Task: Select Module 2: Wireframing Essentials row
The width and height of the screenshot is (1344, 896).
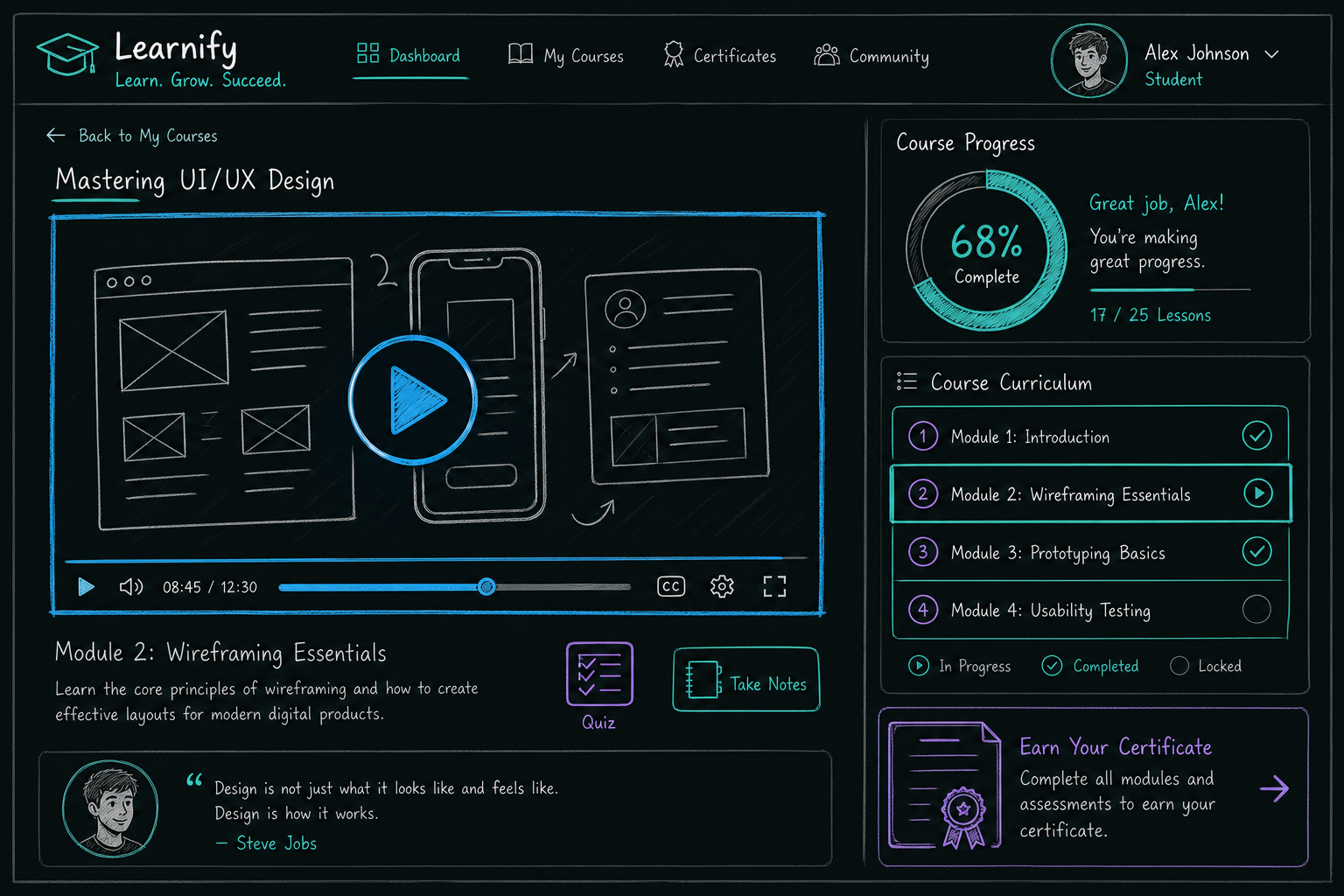Action: pos(1090,493)
